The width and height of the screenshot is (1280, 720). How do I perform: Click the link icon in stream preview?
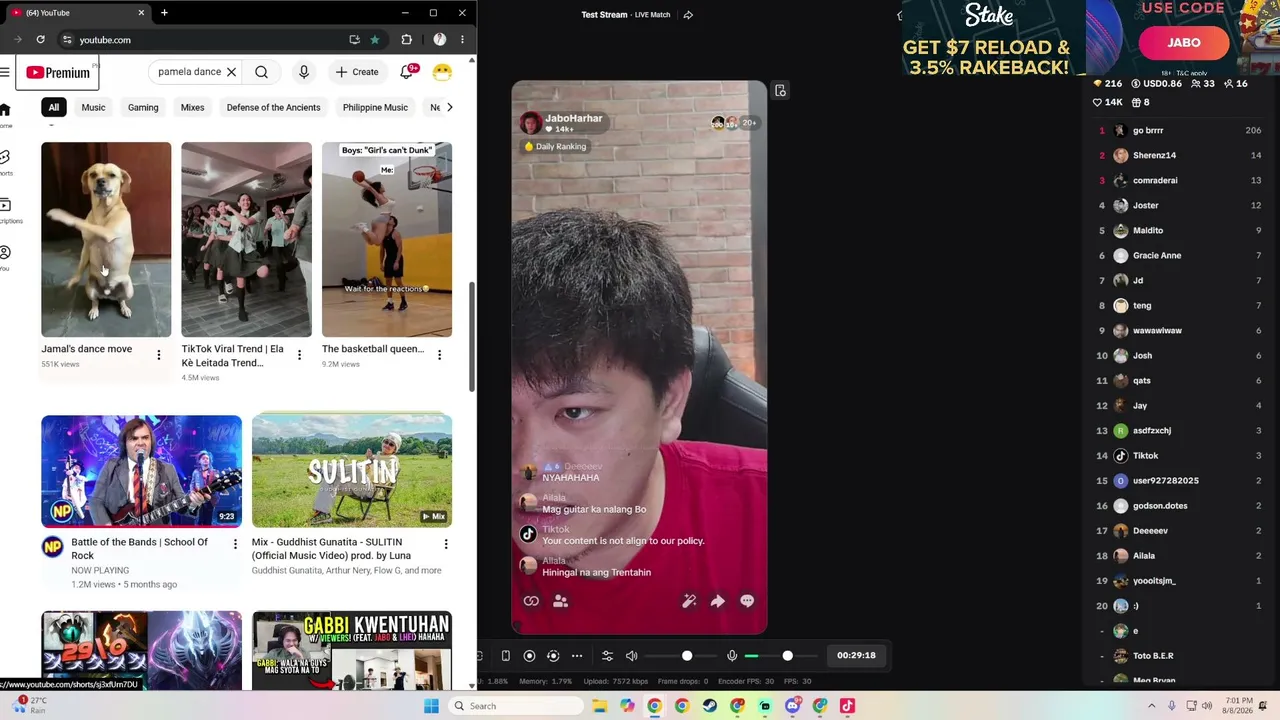click(531, 601)
